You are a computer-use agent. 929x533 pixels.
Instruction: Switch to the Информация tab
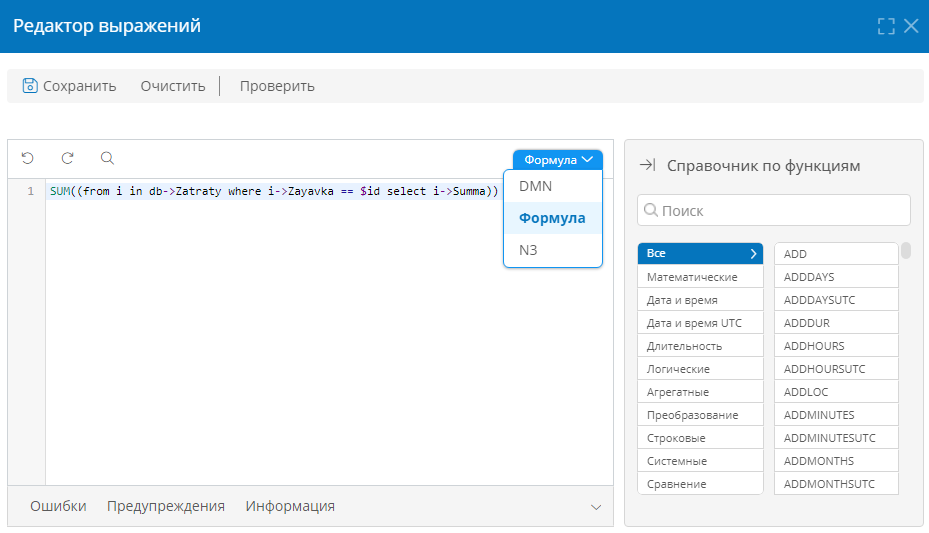tap(290, 506)
